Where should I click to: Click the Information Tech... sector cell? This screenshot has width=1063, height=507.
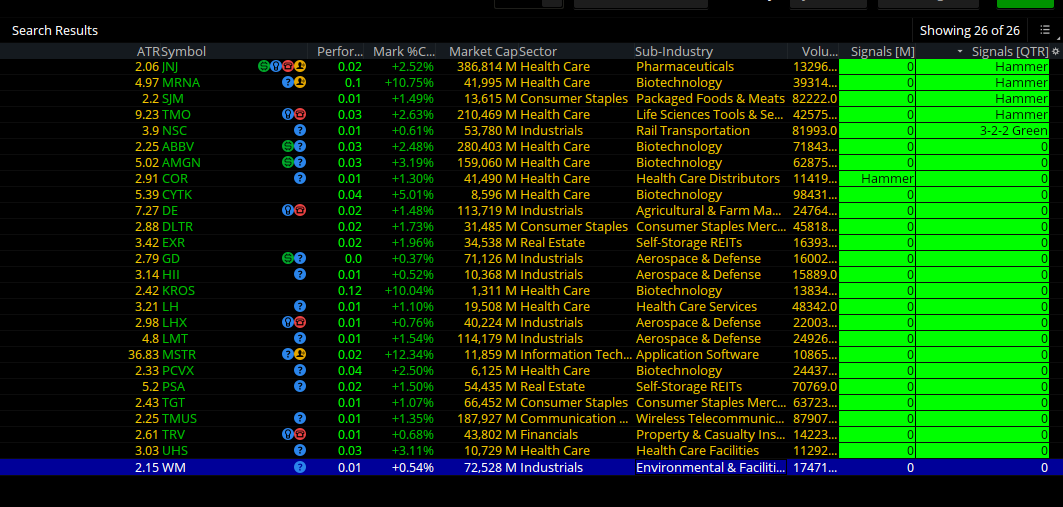[x=576, y=354]
